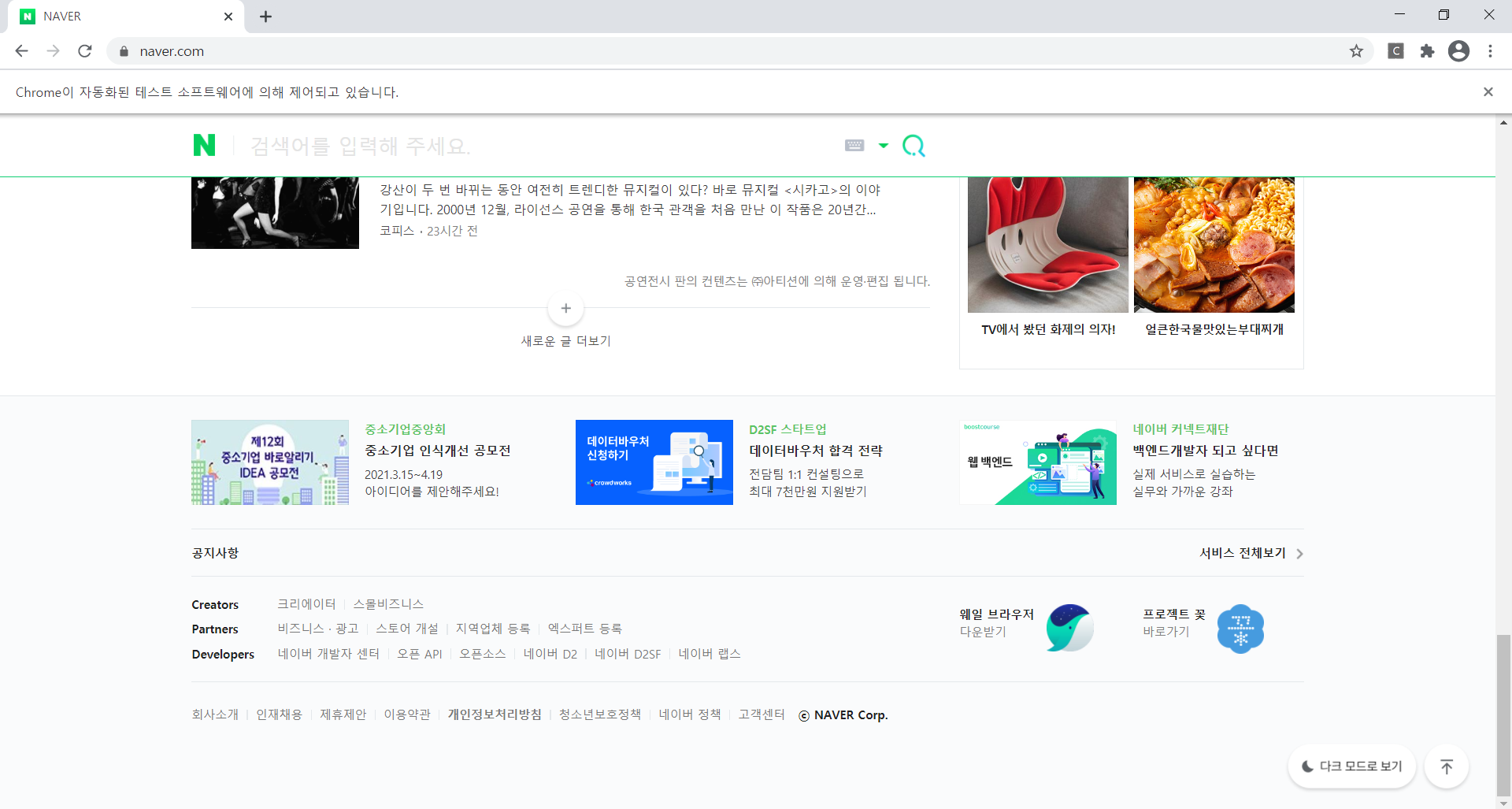Click 데이터바우처 합격 전략 headline
The image size is (1512, 809).
click(816, 451)
